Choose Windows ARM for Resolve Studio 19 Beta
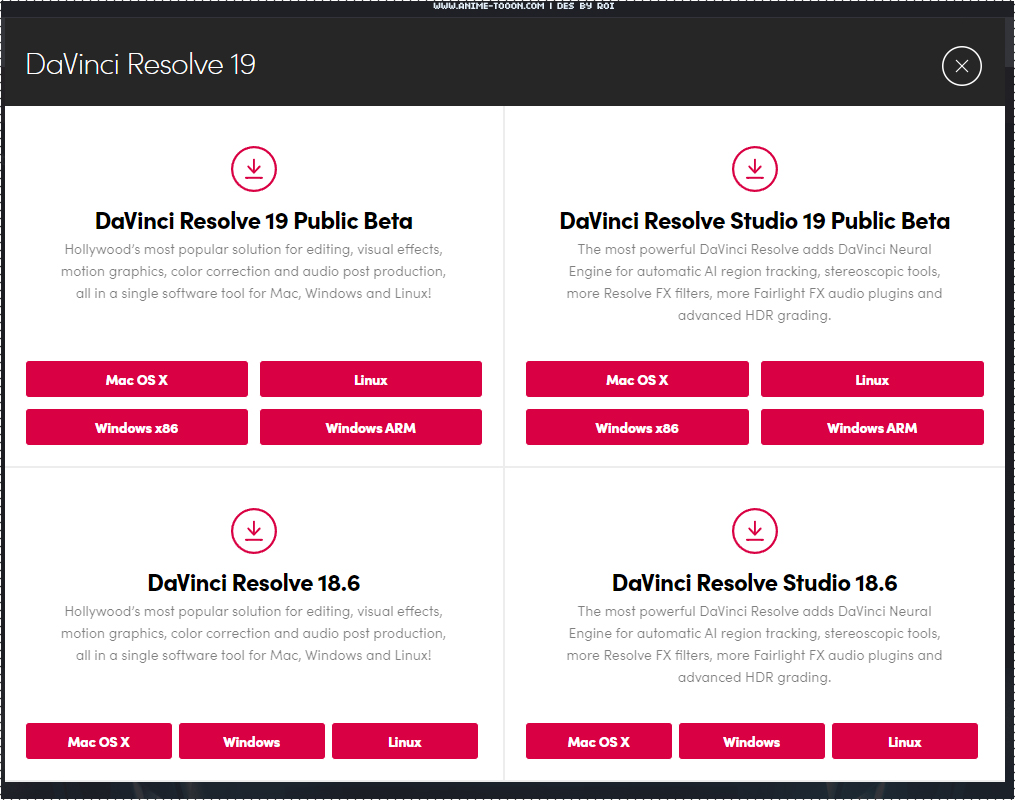This screenshot has height=800, width=1015. (872, 427)
